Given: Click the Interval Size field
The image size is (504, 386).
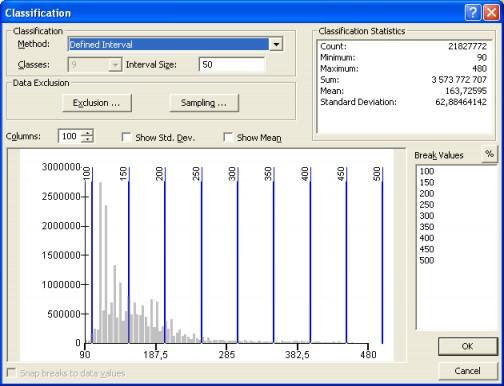Looking at the screenshot, I should click(232, 64).
